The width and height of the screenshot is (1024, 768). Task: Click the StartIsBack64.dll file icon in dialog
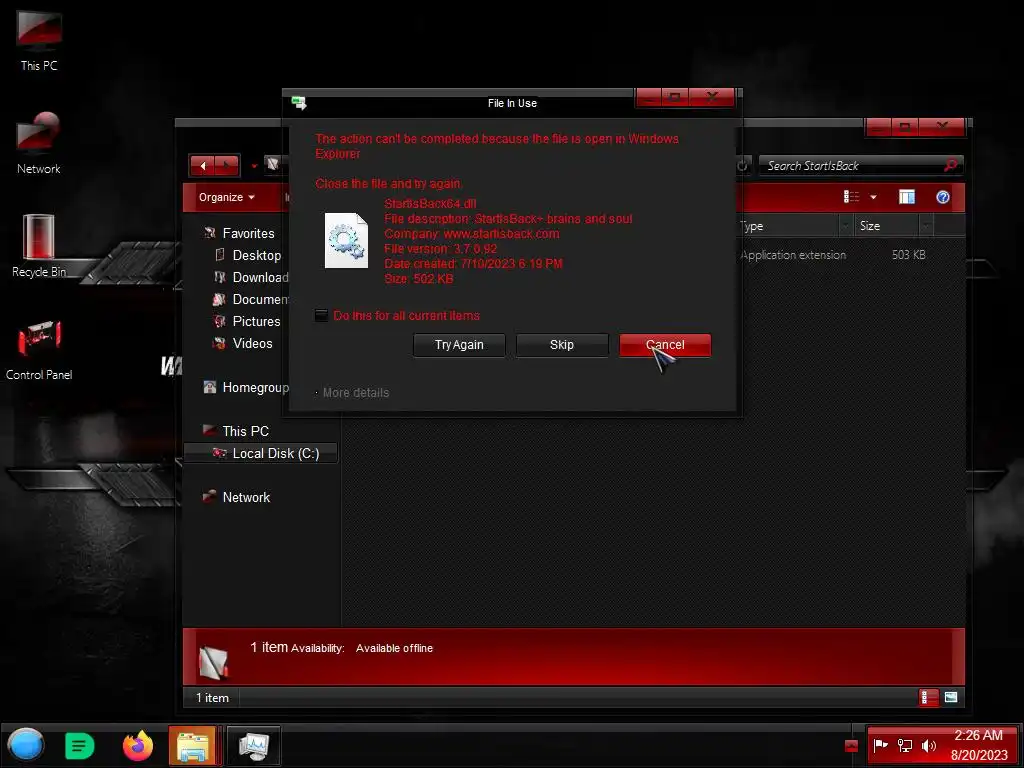[x=346, y=240]
